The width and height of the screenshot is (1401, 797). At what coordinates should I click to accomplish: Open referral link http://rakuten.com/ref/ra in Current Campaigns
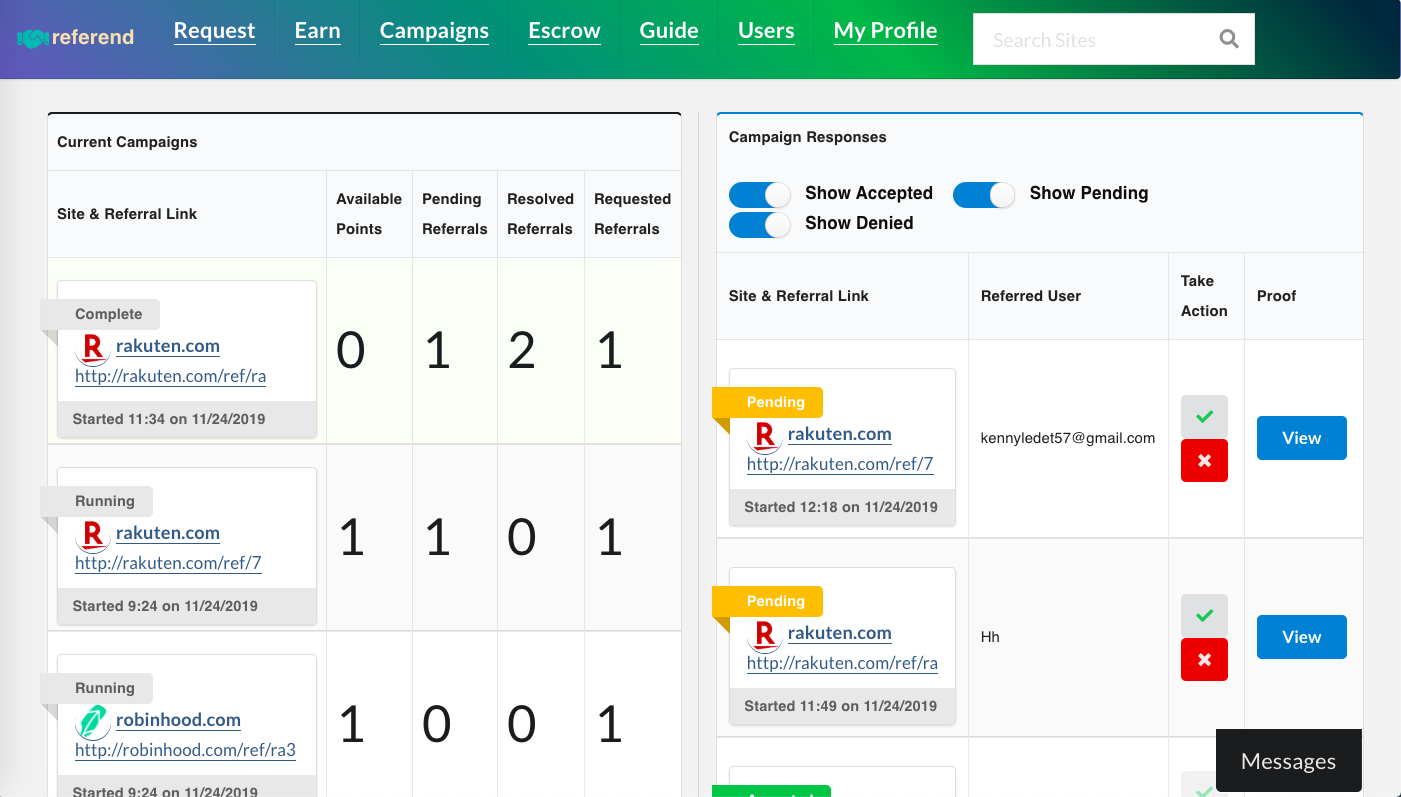coord(170,377)
